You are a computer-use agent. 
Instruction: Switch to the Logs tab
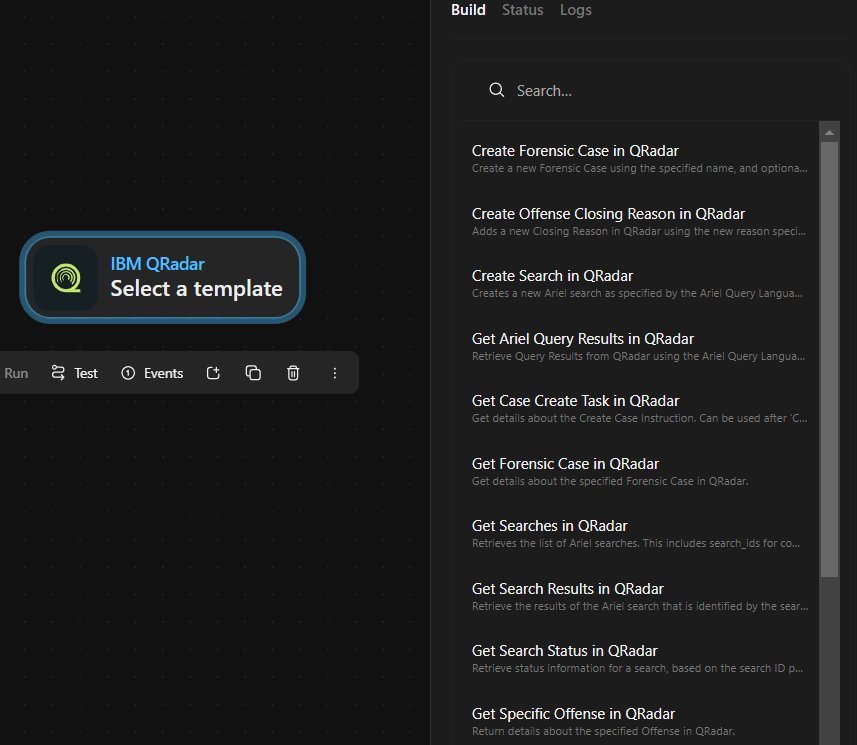pos(576,10)
